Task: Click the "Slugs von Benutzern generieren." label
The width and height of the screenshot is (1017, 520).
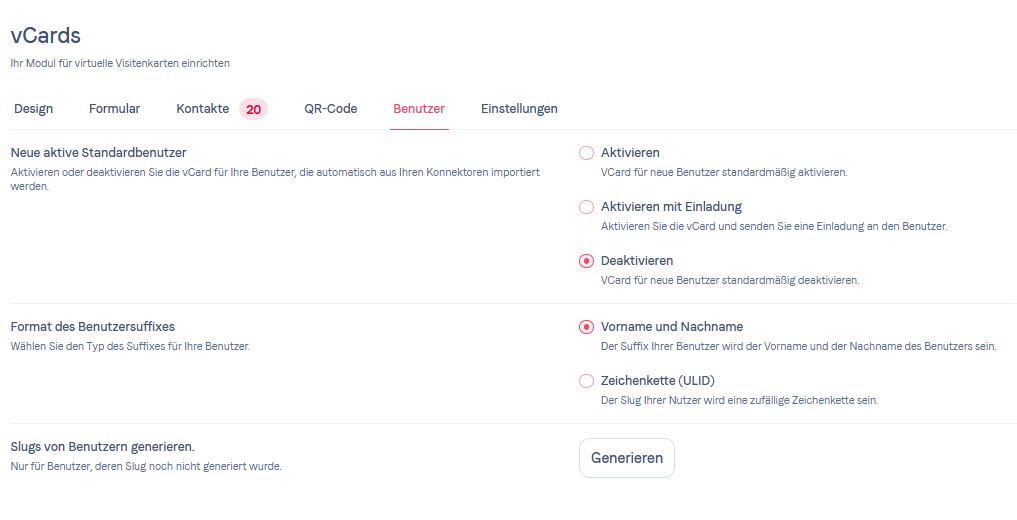Action: [102, 447]
